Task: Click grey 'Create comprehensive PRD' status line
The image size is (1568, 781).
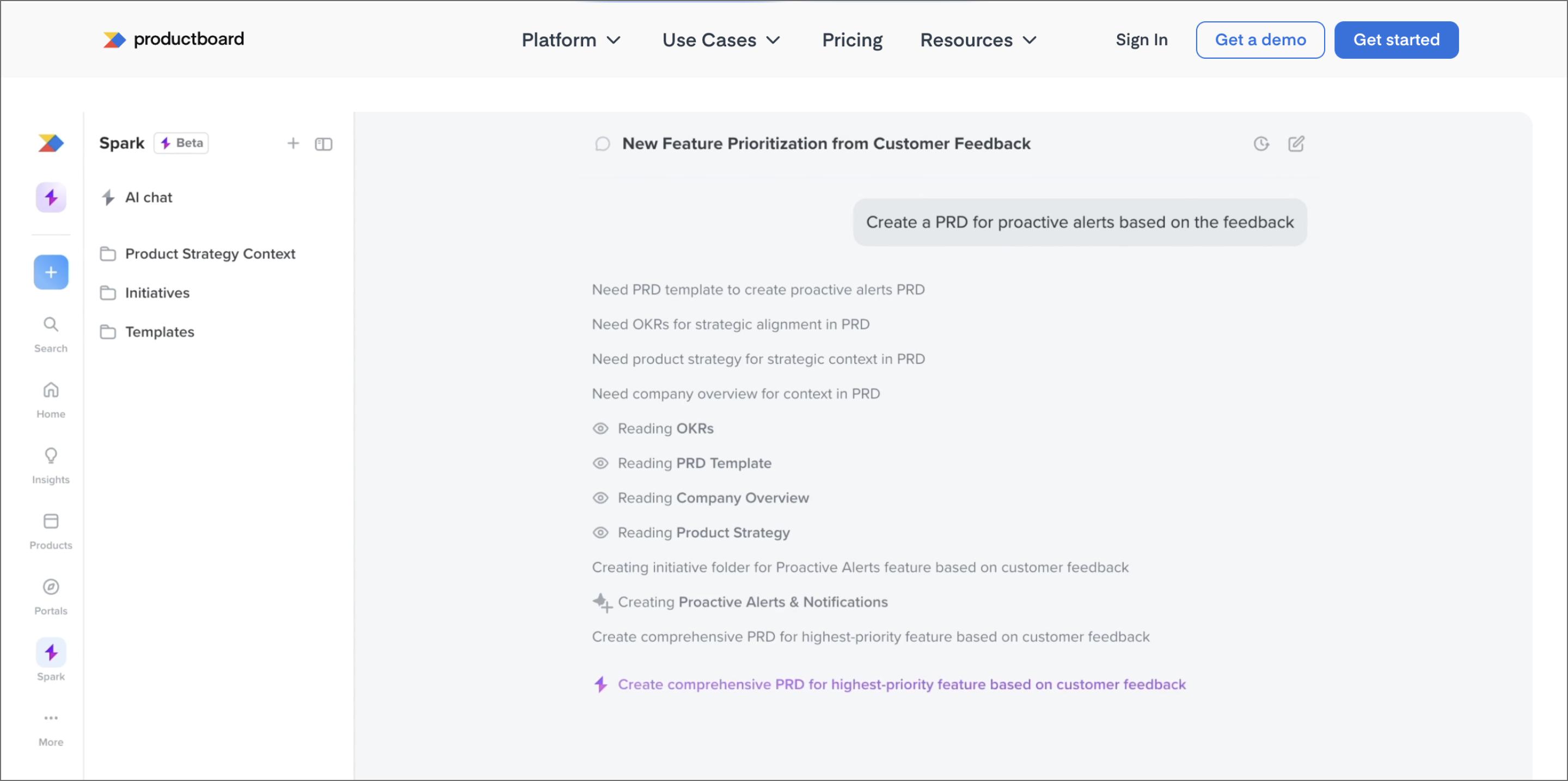Action: [x=871, y=637]
